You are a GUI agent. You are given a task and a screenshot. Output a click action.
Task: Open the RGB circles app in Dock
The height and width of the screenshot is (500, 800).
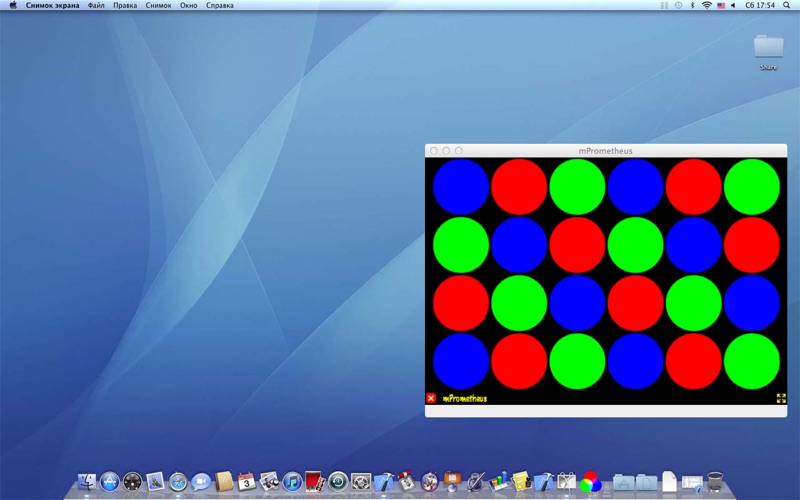point(590,481)
